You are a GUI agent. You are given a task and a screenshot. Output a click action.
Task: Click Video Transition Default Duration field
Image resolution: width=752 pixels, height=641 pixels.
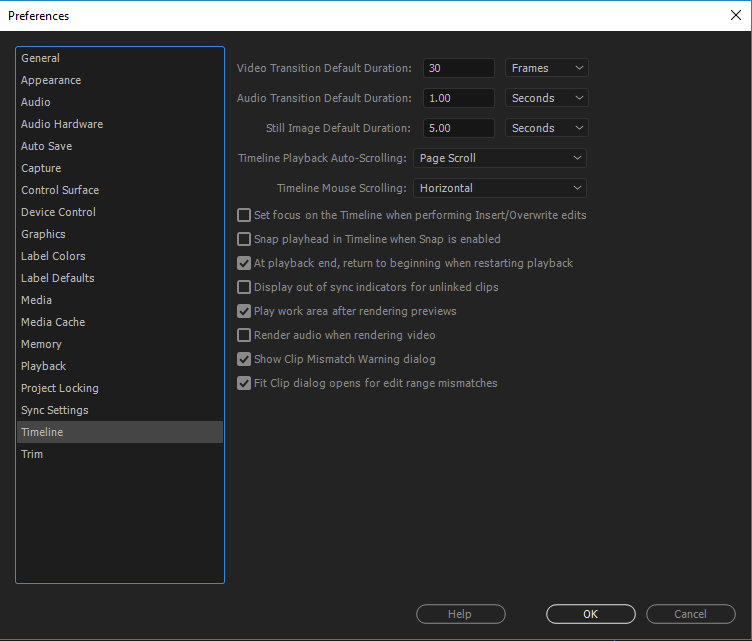(x=458, y=68)
